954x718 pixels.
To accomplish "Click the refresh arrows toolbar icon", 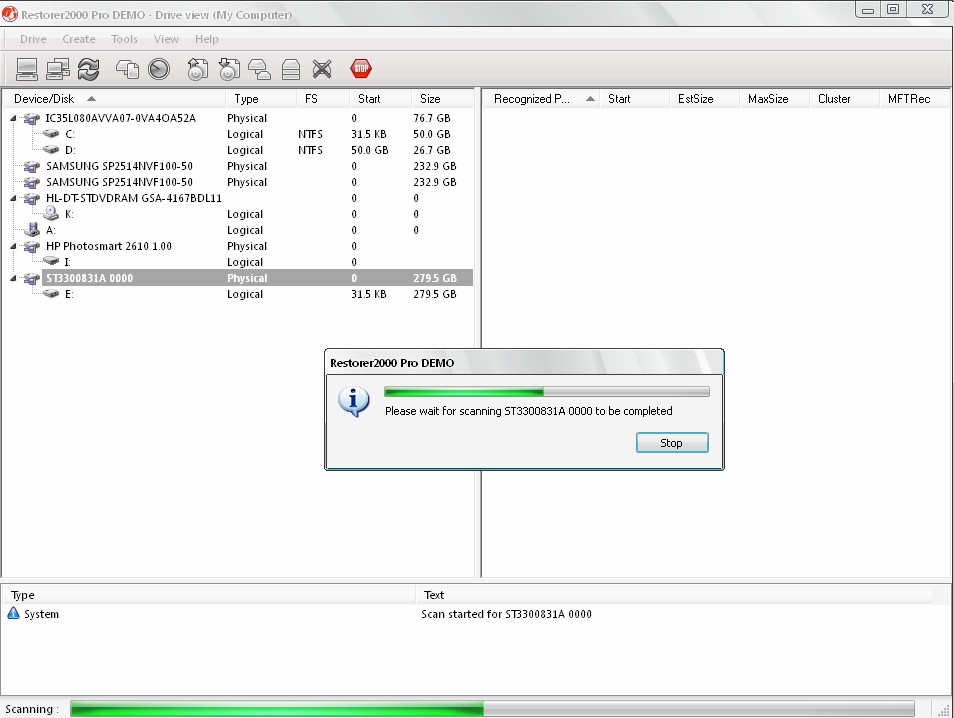I will point(89,69).
